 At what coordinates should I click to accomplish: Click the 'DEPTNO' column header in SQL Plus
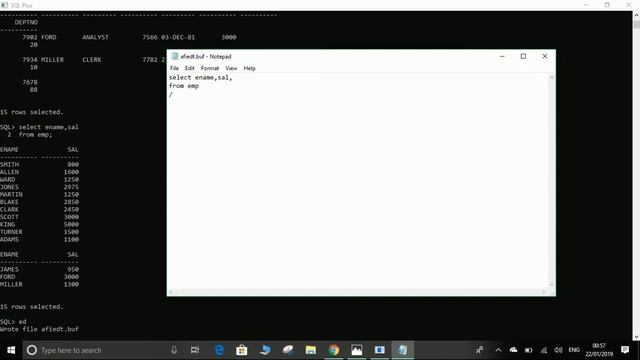[26, 22]
